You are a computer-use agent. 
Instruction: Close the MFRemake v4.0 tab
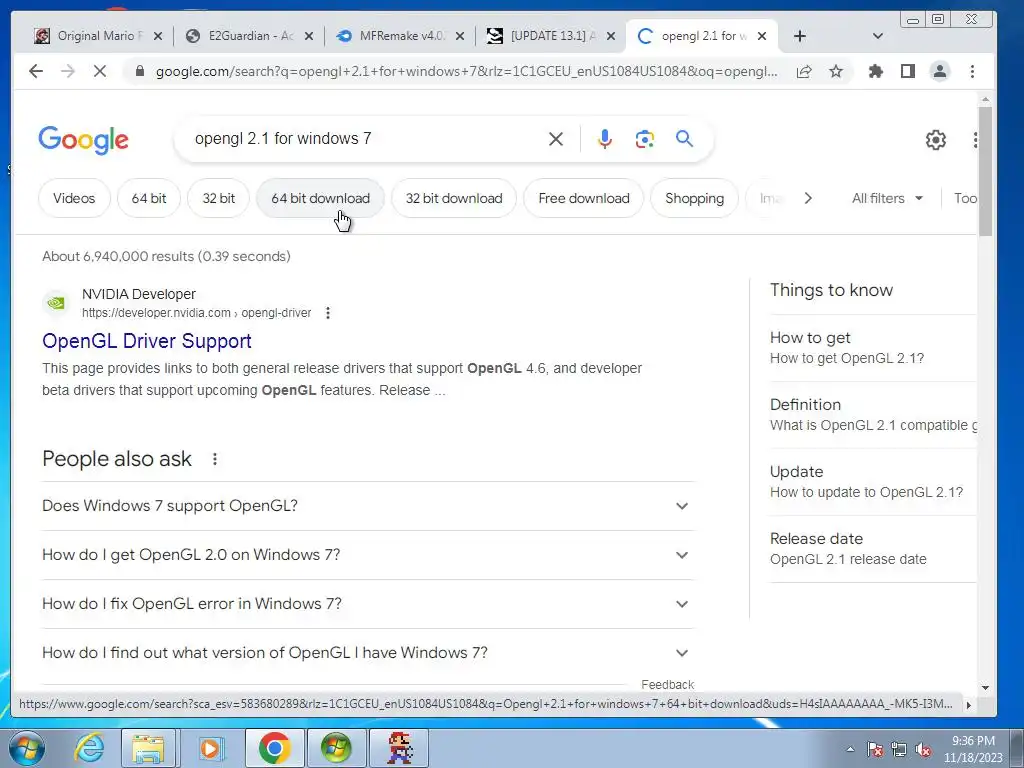point(460,37)
